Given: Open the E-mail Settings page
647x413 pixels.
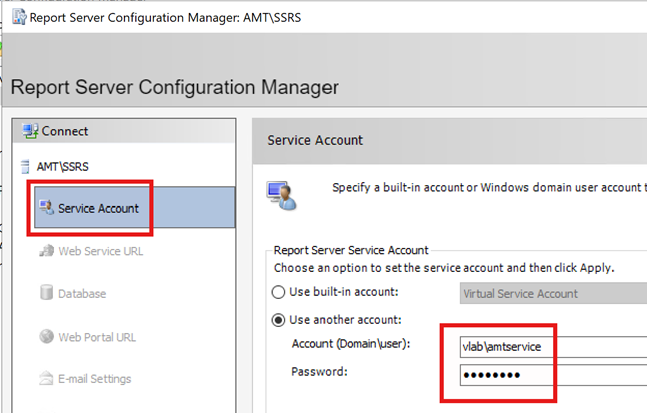Looking at the screenshot, I should pos(94,379).
